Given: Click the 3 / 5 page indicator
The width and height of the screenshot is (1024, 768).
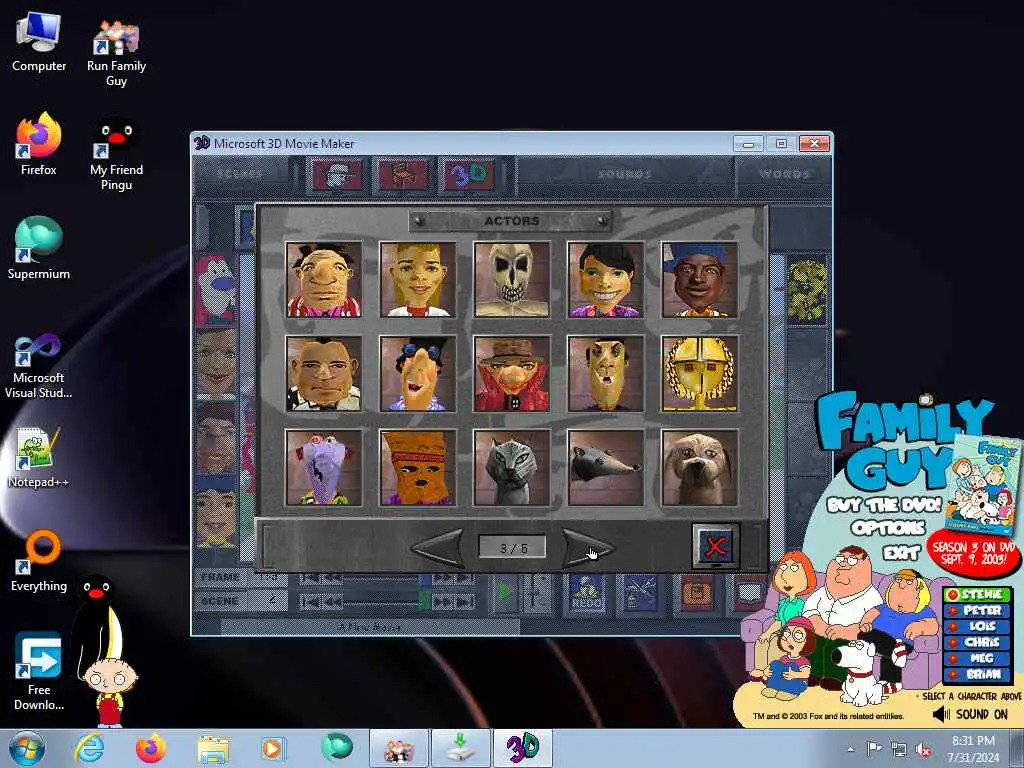Looking at the screenshot, I should (x=513, y=547).
